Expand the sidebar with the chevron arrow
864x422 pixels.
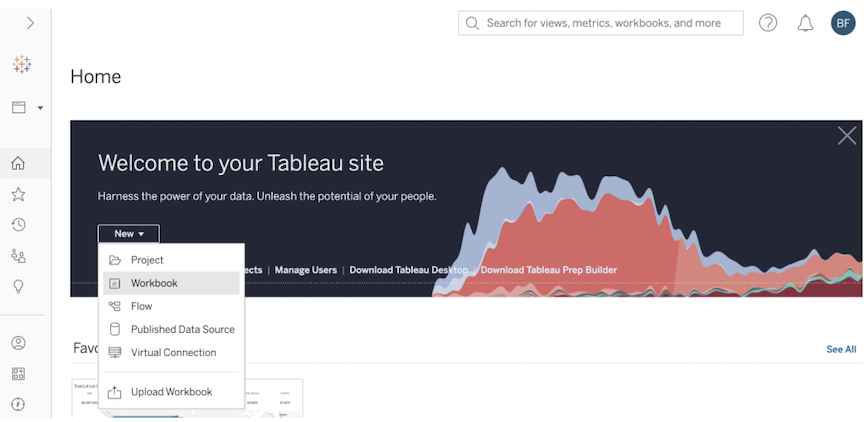click(30, 23)
